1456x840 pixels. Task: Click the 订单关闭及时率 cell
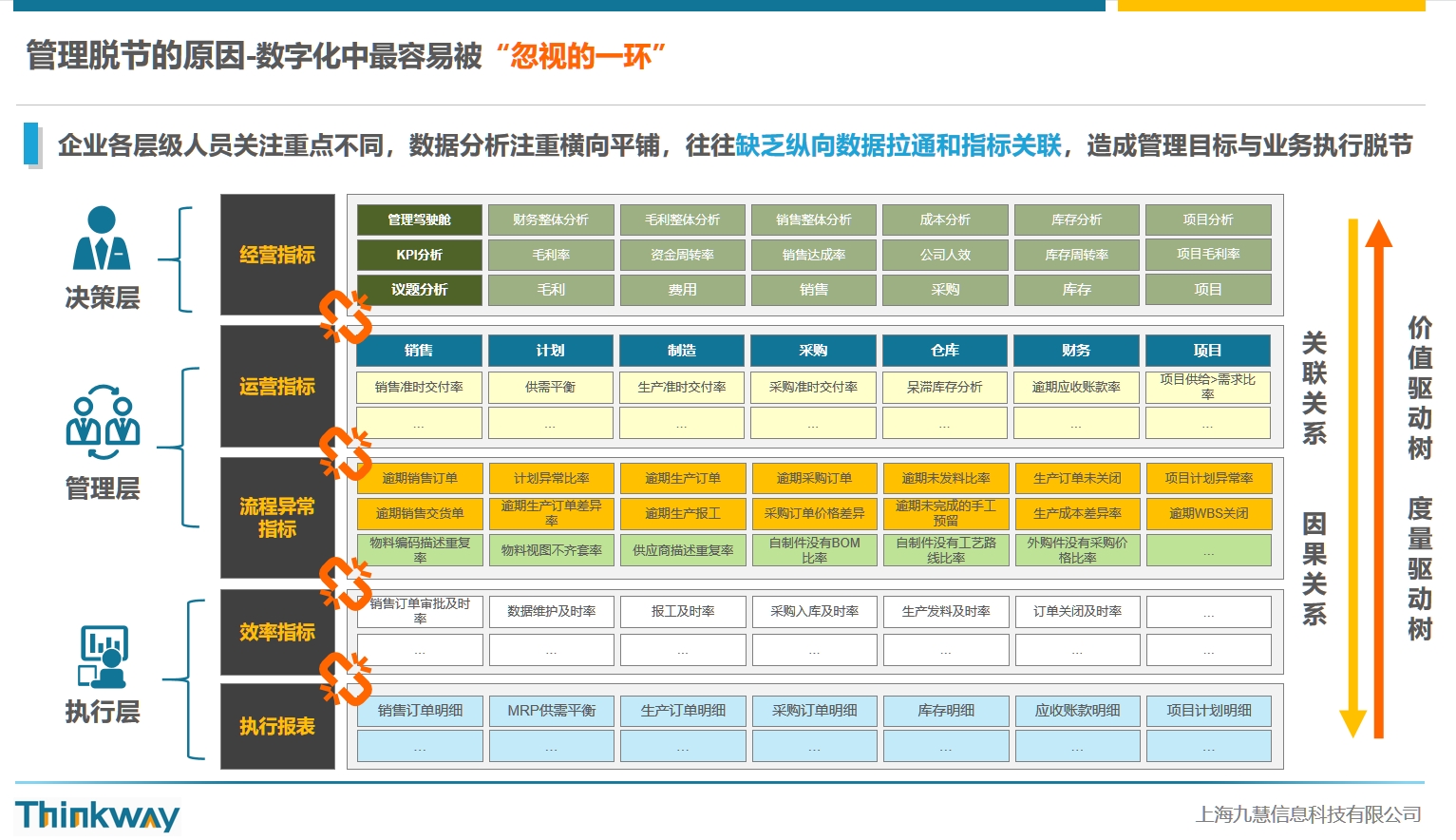(x=1078, y=611)
